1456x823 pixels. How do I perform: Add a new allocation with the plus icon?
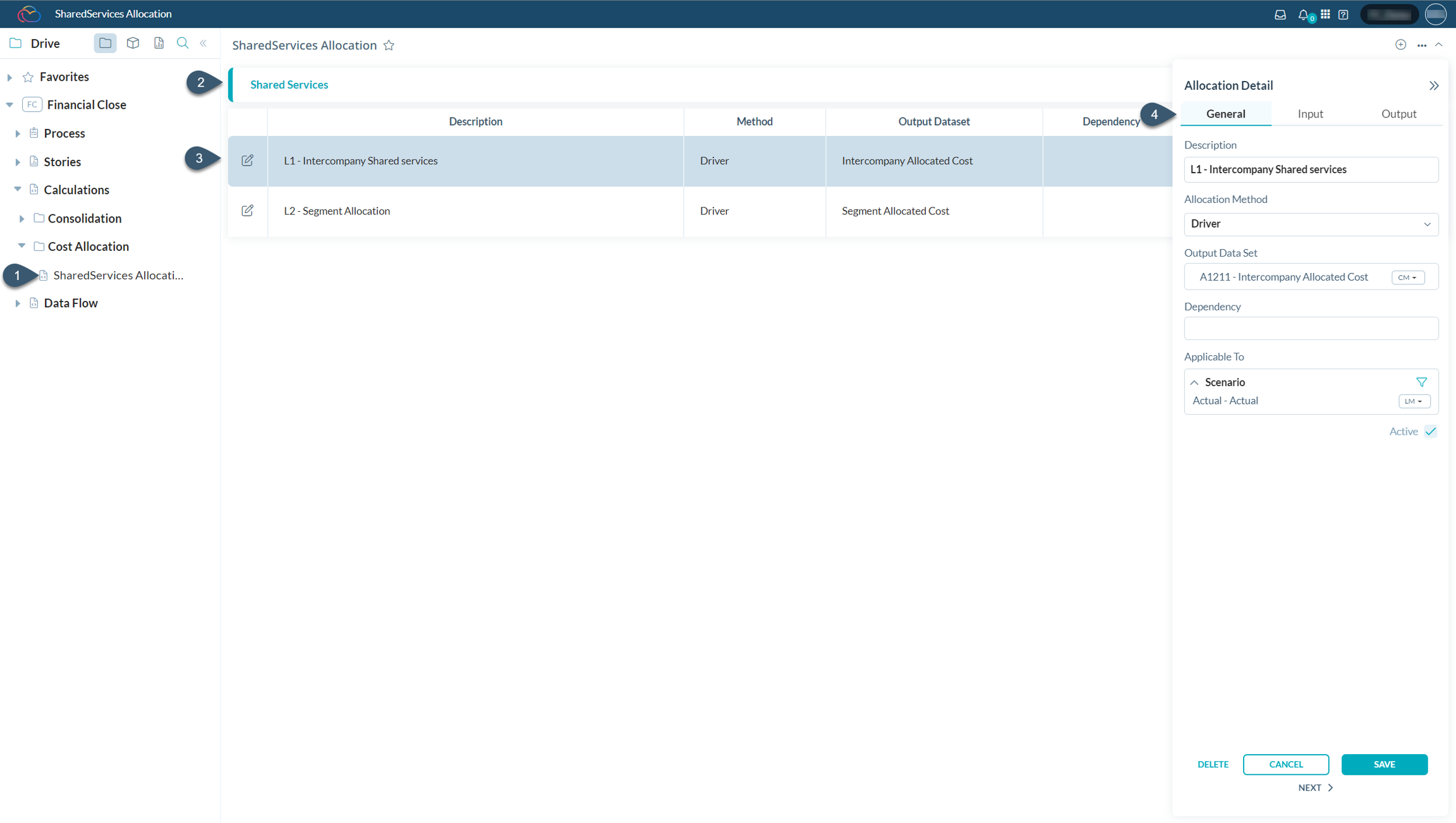point(1401,44)
